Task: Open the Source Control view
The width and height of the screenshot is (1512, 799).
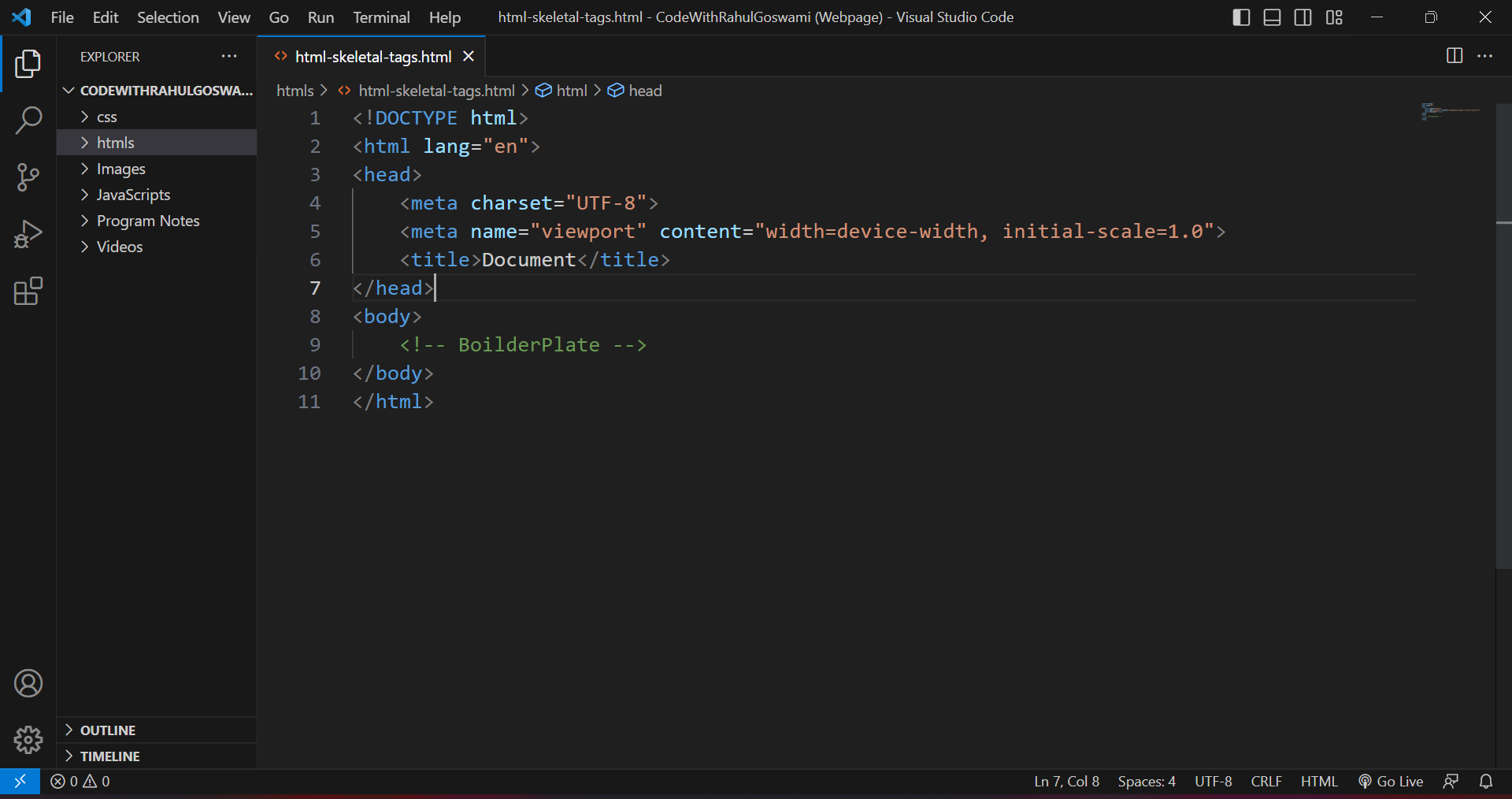Action: [28, 177]
